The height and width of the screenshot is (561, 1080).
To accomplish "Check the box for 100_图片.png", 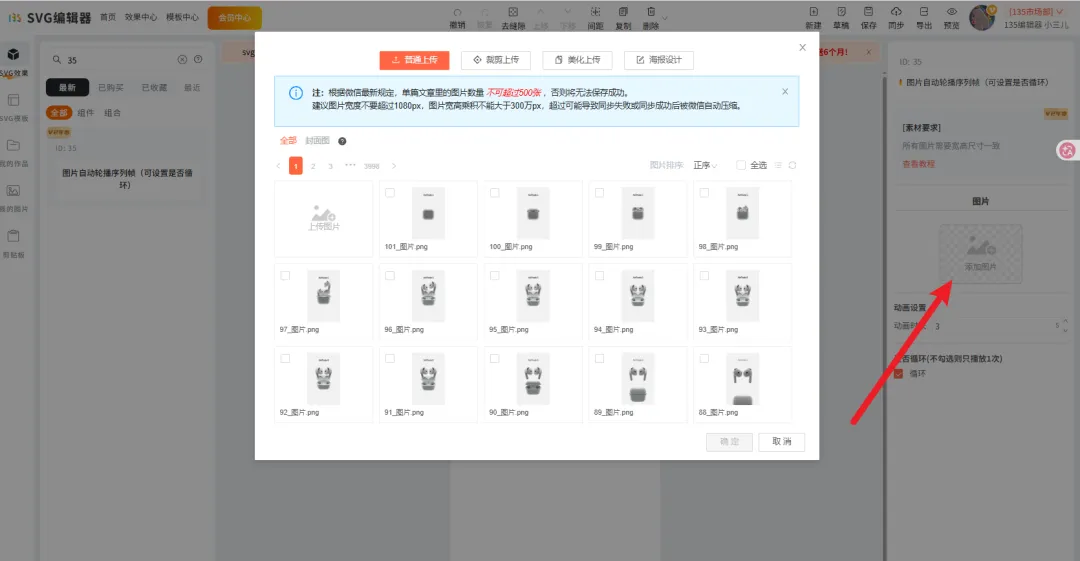I will [495, 193].
